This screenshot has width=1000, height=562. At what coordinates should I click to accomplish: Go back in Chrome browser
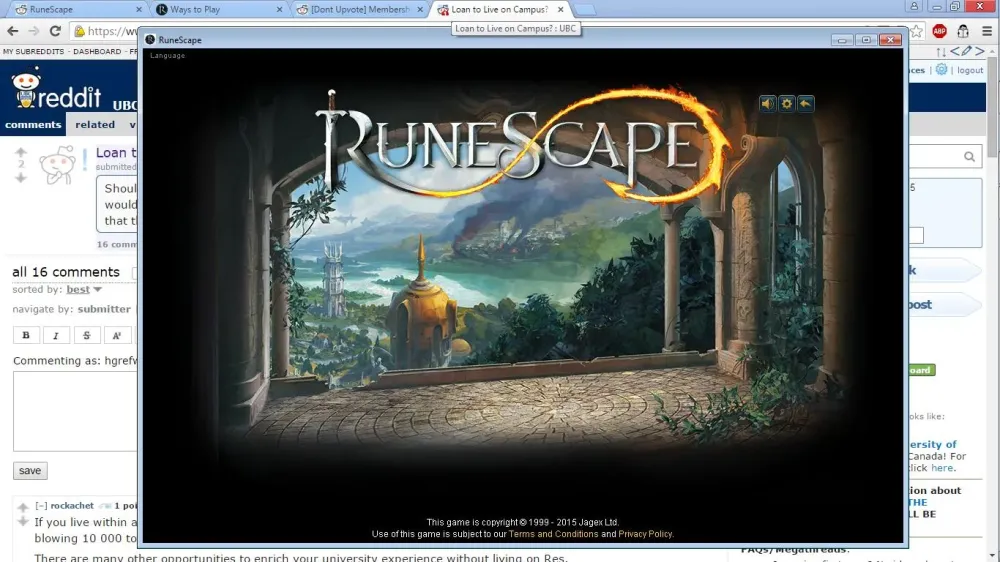point(13,31)
